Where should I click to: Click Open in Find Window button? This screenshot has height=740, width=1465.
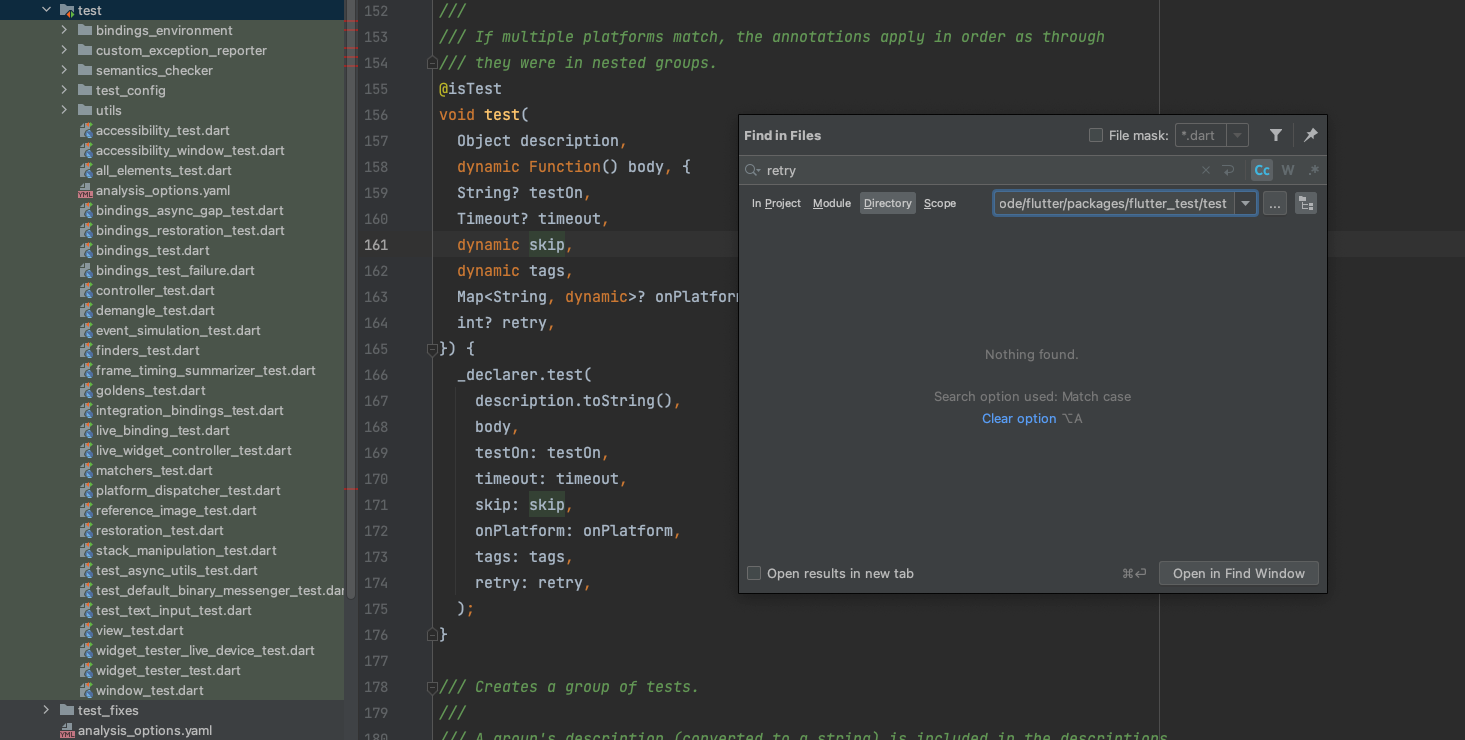click(1239, 573)
